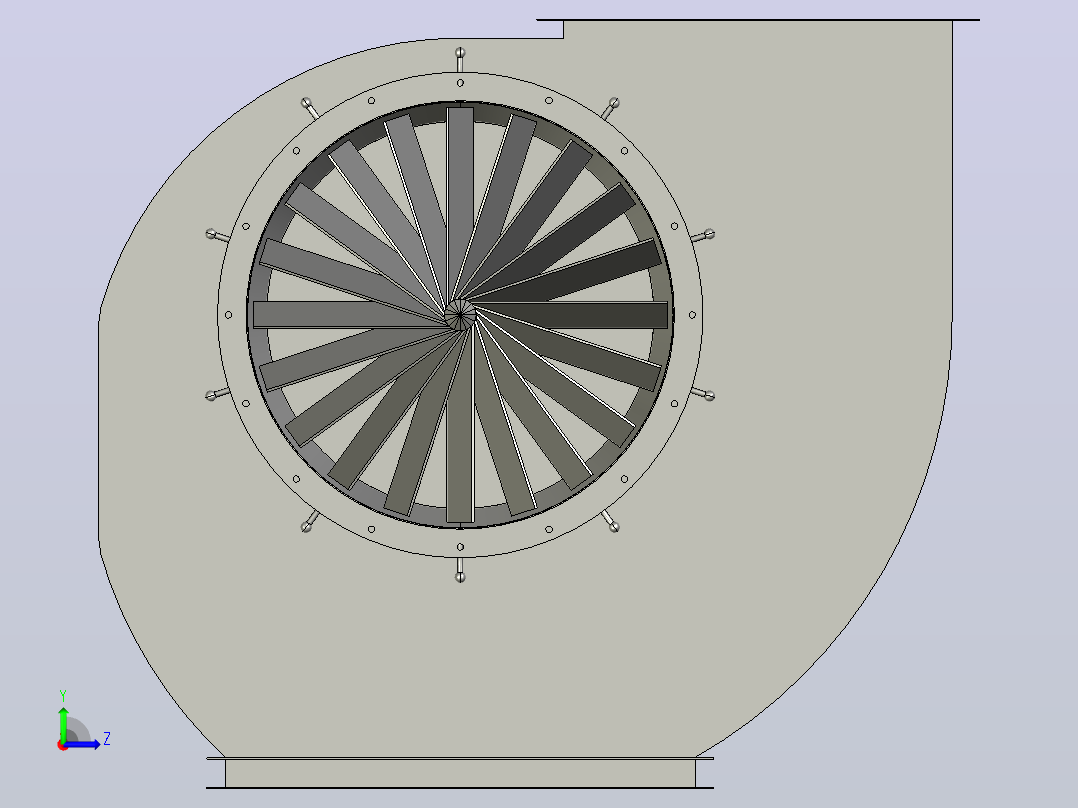Select the volute housing side plate
1078x808 pixels.
(x=791, y=413)
